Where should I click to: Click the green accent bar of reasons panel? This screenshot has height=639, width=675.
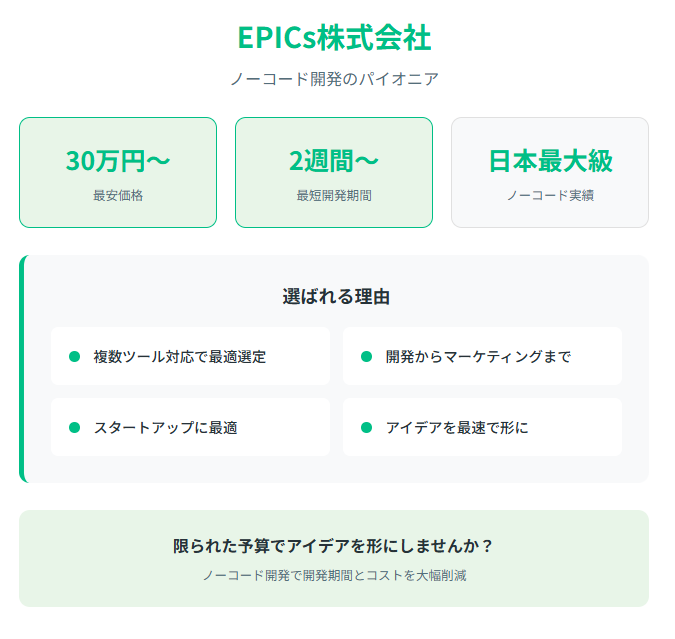(22, 369)
